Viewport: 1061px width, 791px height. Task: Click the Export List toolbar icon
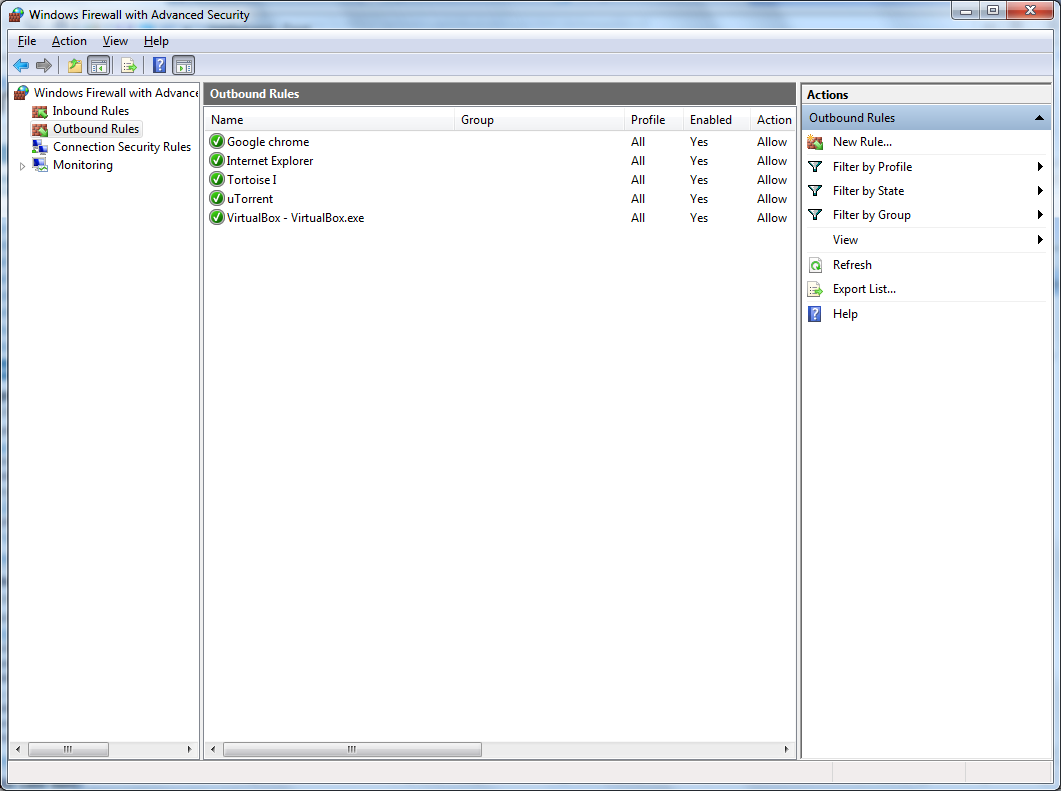[129, 66]
